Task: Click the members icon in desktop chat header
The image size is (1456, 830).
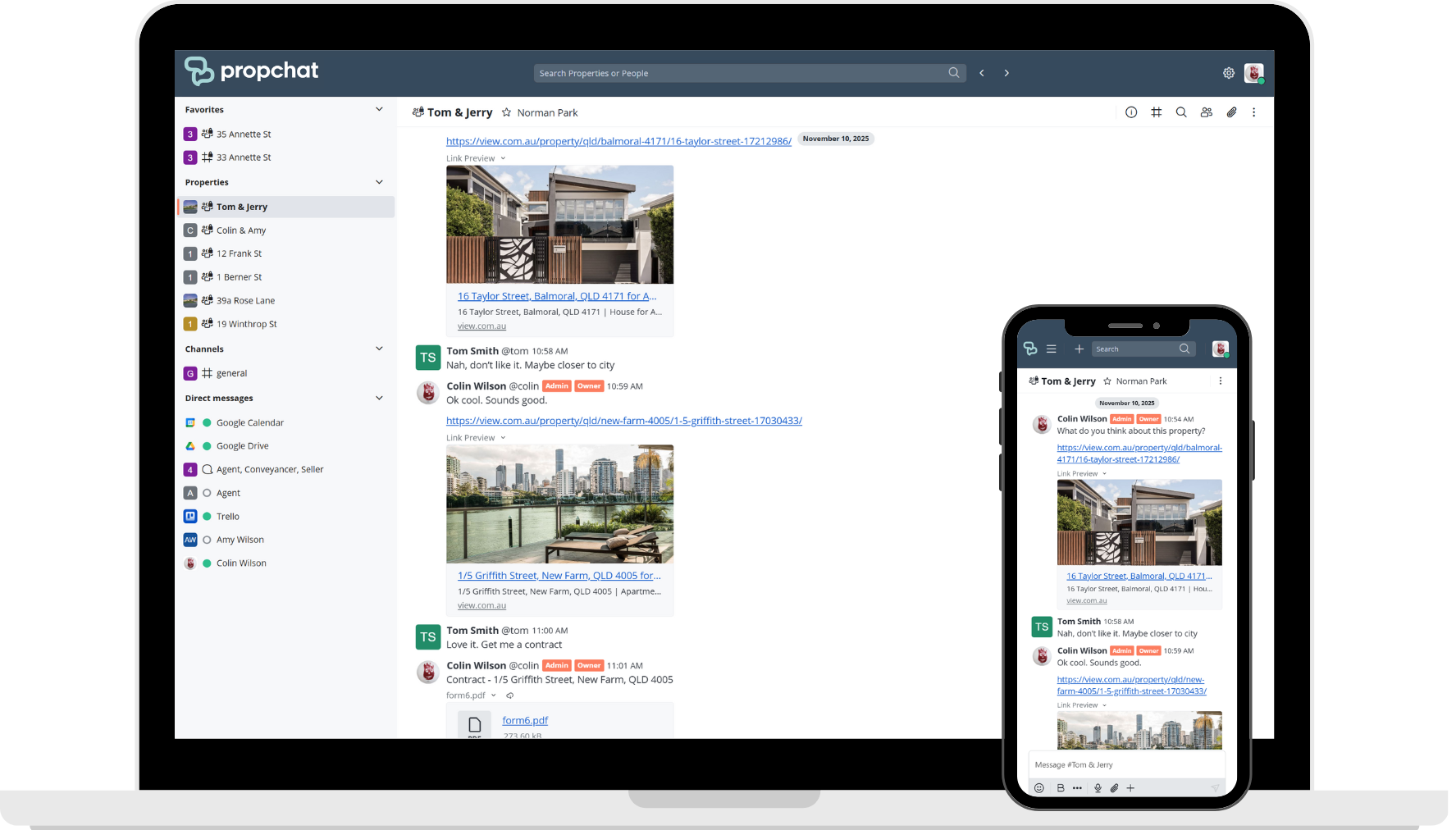Action: click(x=1206, y=112)
